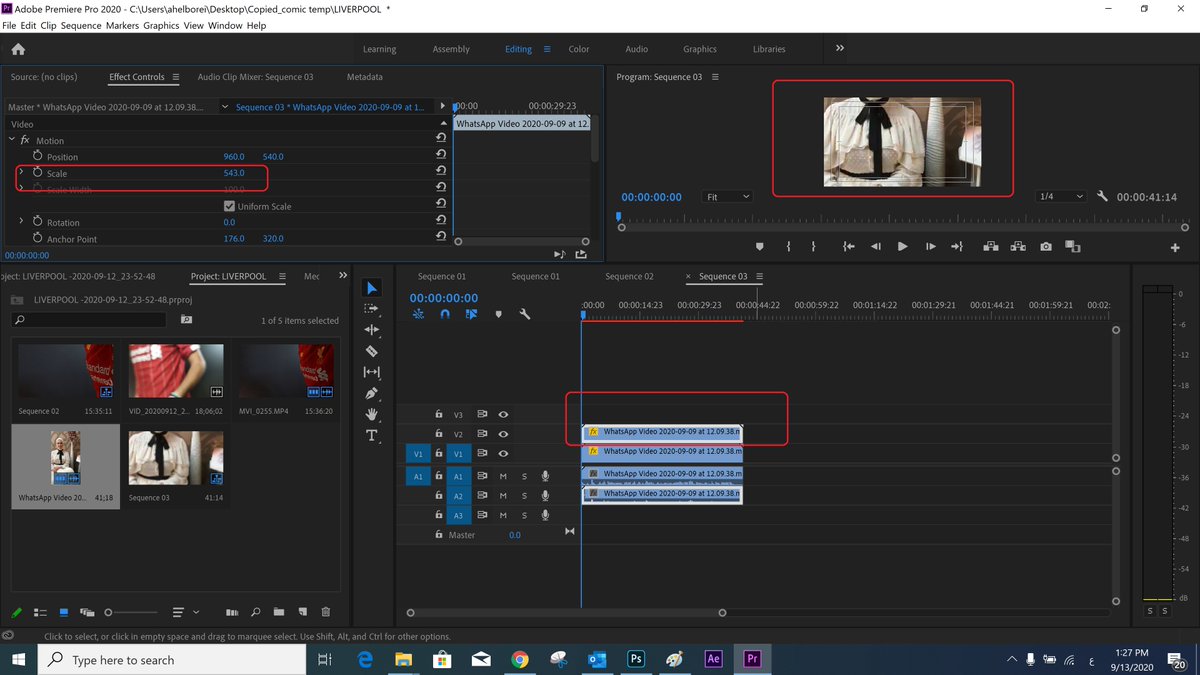Collapse the Motion effect group
Viewport: 1200px width, 675px height.
[x=12, y=140]
